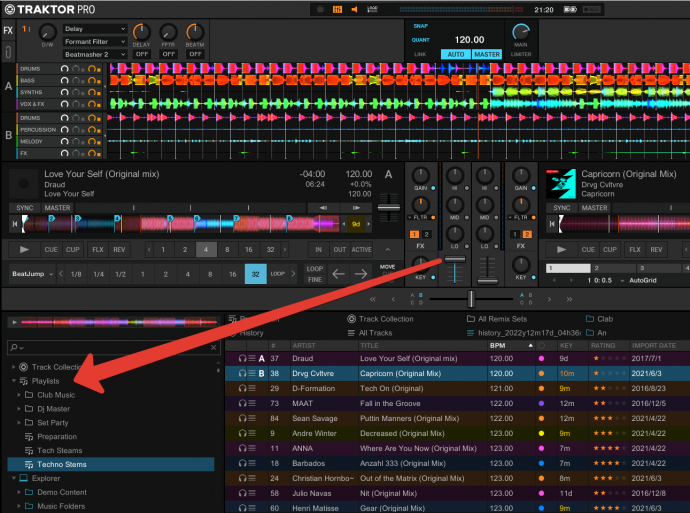This screenshot has width=690, height=513.
Task: Expand the Club Music folder
Action: coord(19,395)
